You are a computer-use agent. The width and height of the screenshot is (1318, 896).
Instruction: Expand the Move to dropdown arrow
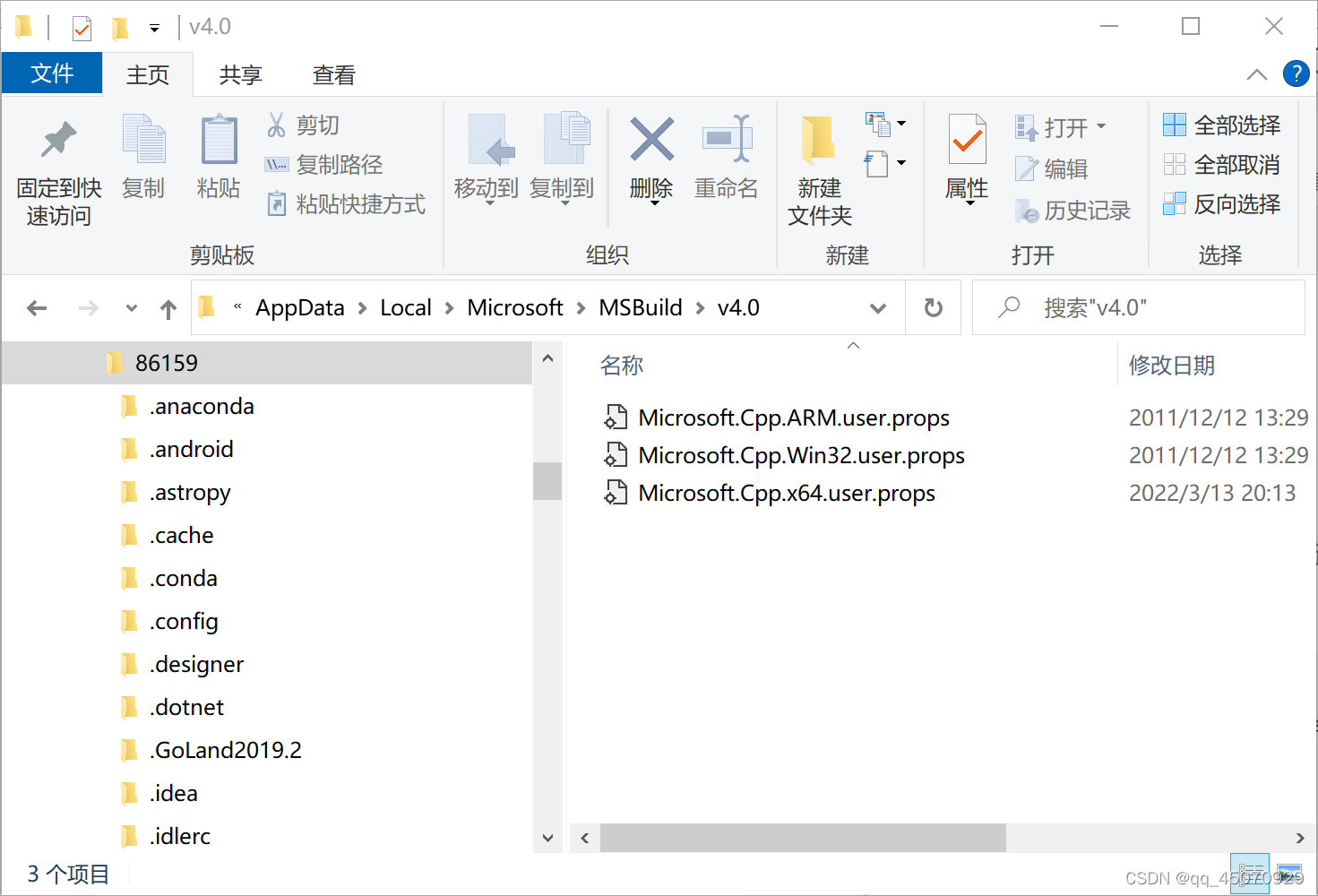(490, 203)
